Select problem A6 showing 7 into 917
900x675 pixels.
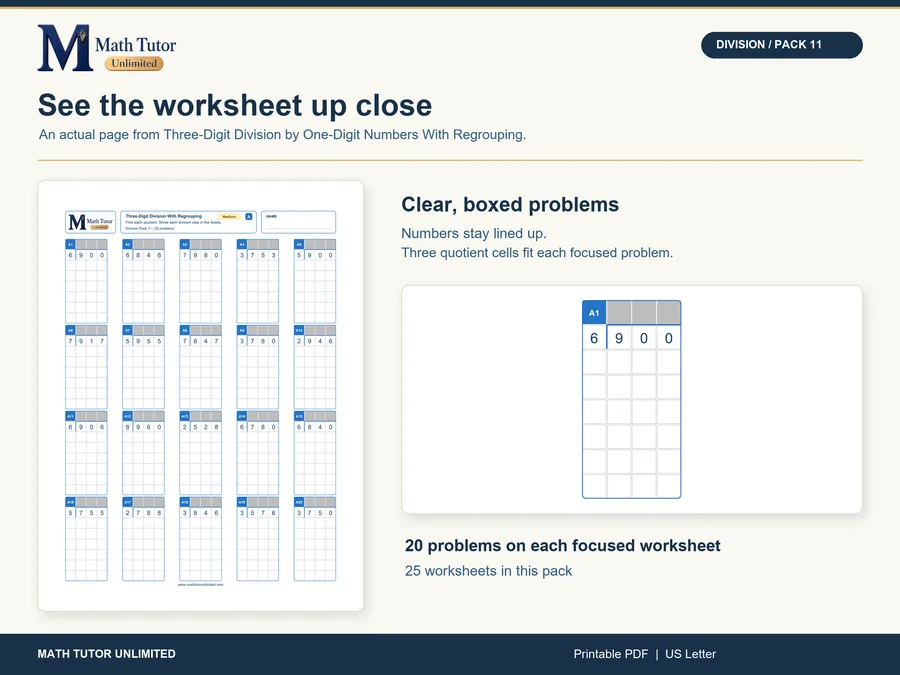86,367
